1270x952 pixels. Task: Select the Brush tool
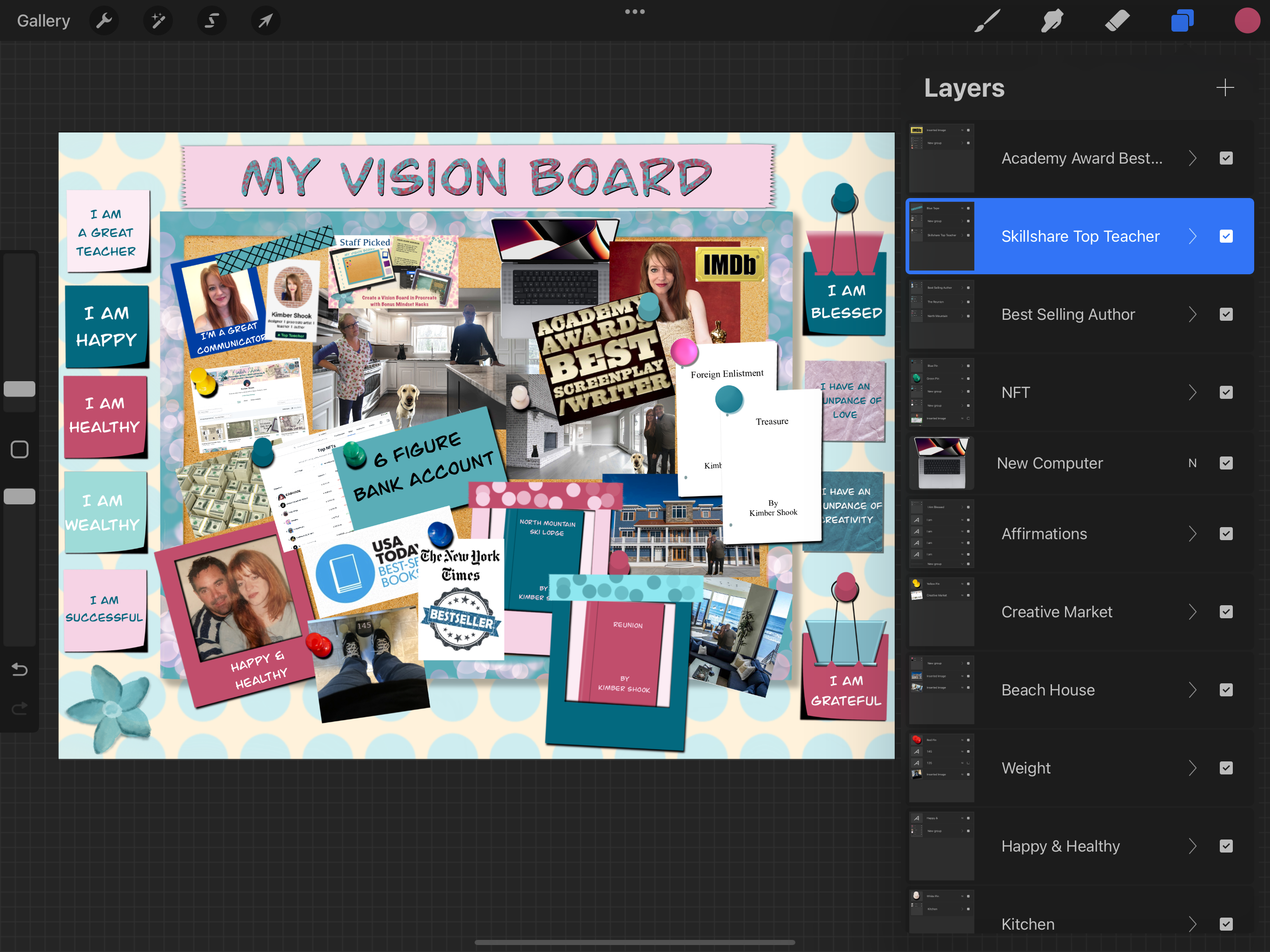[x=987, y=21]
